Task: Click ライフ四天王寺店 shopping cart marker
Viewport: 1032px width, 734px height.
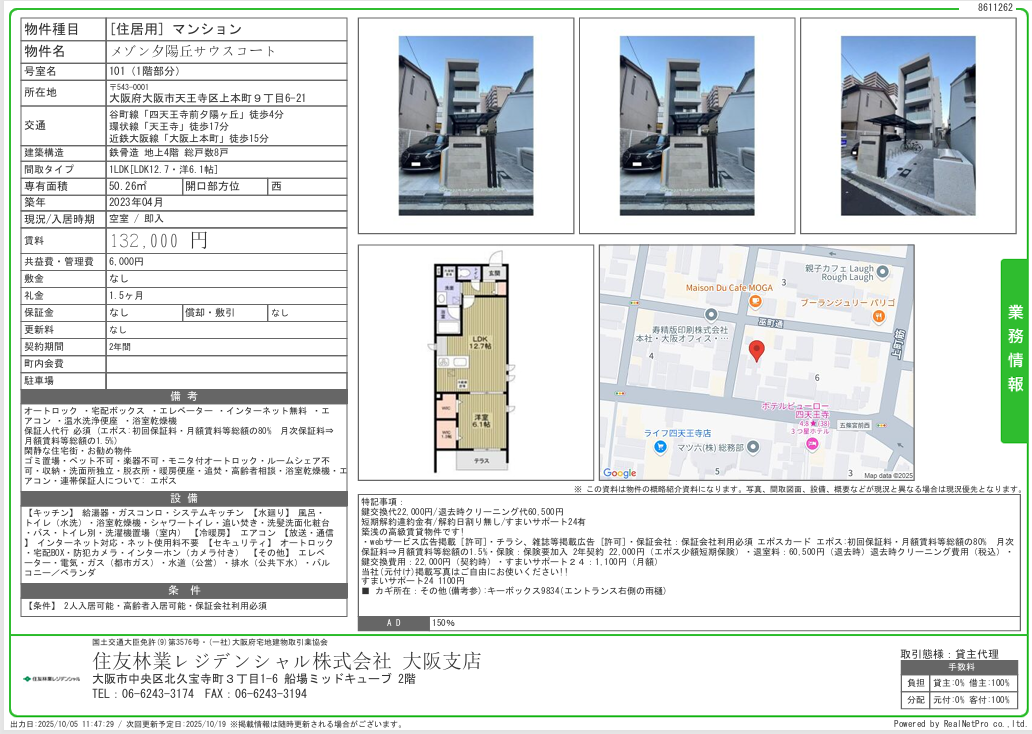Action: coord(661,446)
